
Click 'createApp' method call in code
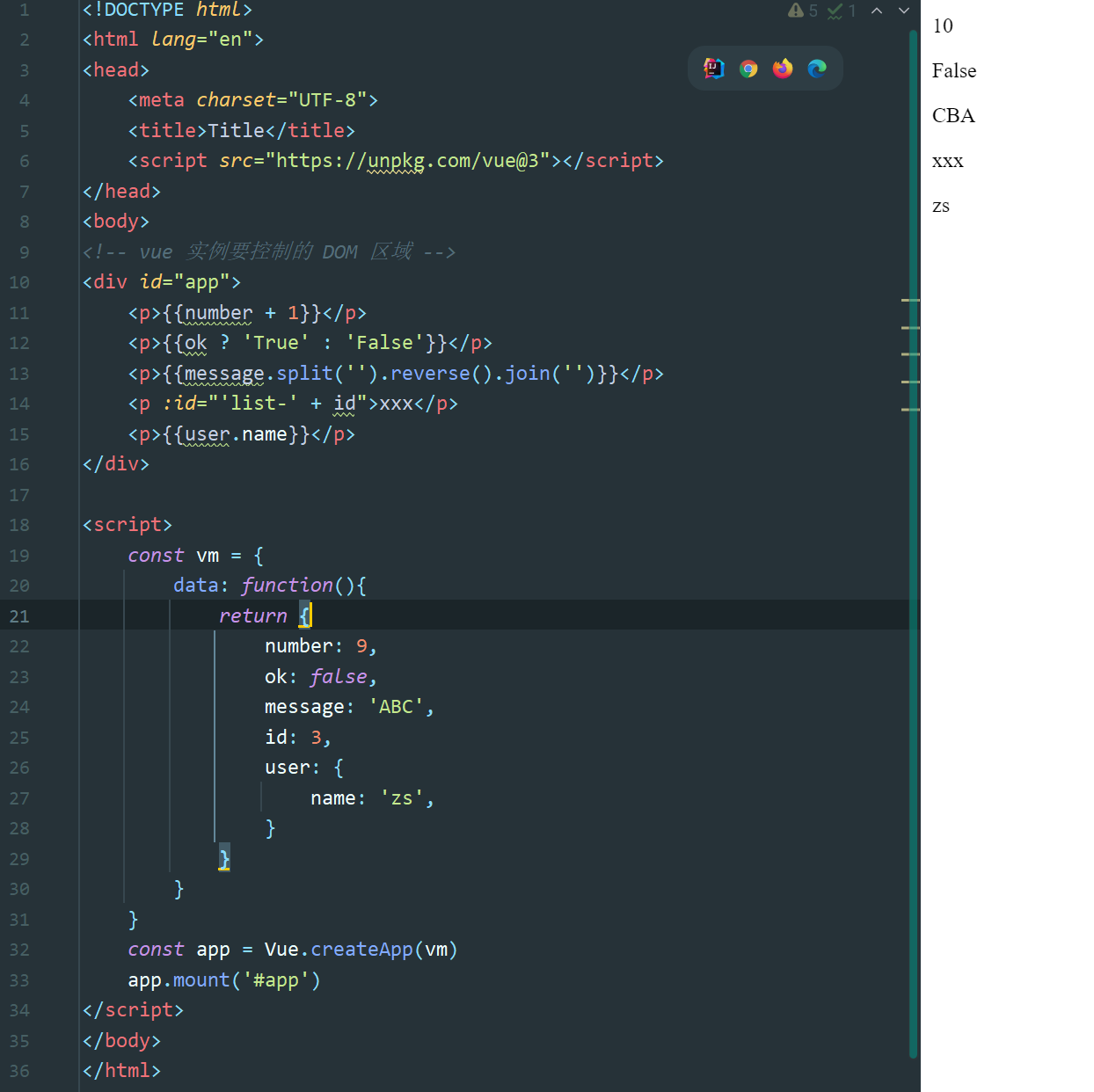tap(361, 950)
